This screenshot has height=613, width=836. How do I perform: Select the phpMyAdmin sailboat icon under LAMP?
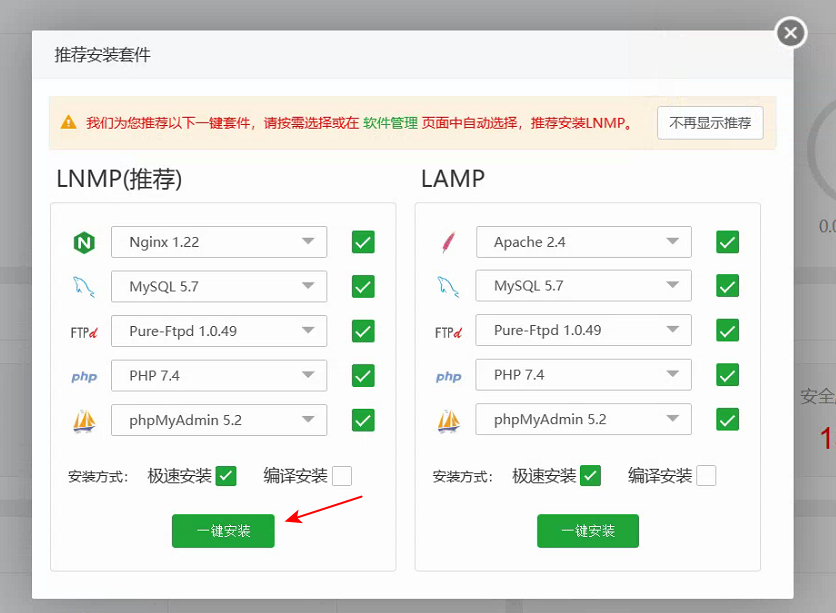[x=450, y=419]
